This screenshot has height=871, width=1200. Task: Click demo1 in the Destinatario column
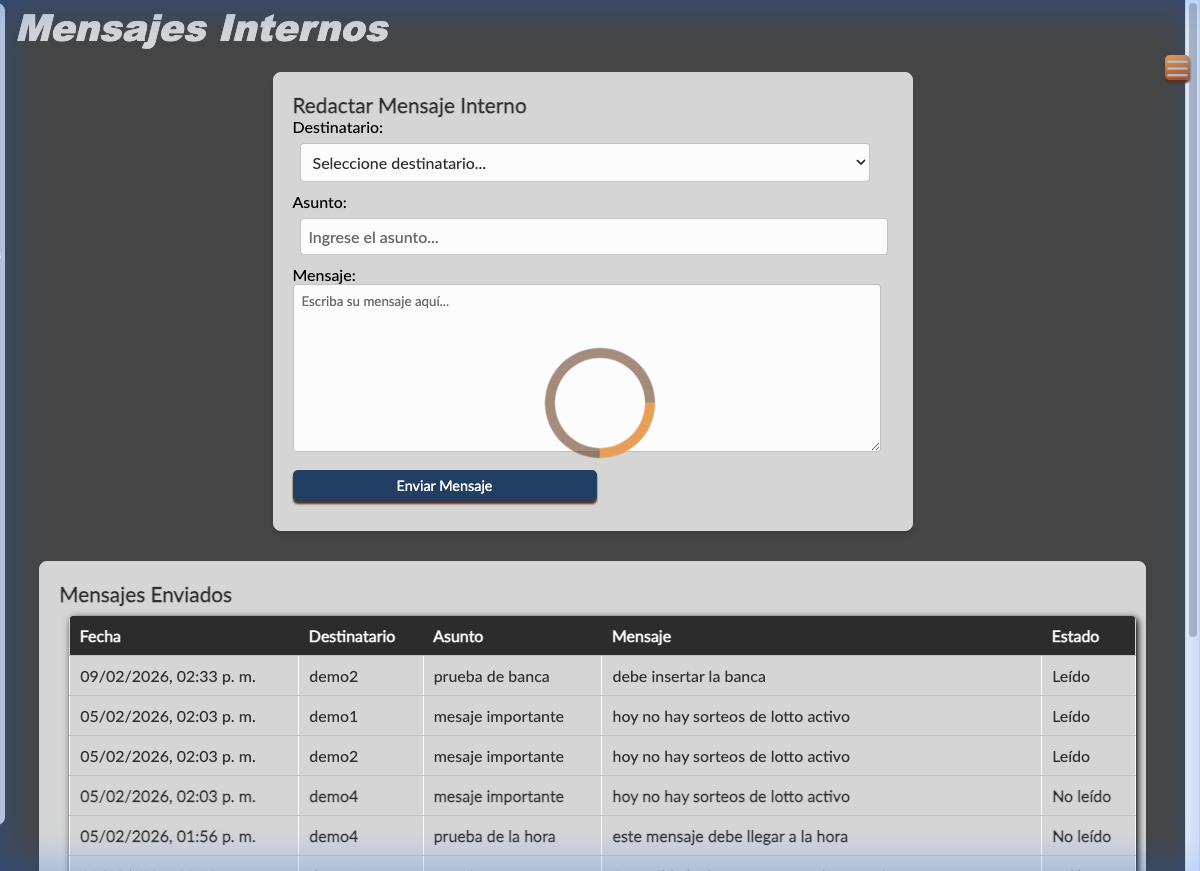(x=333, y=716)
